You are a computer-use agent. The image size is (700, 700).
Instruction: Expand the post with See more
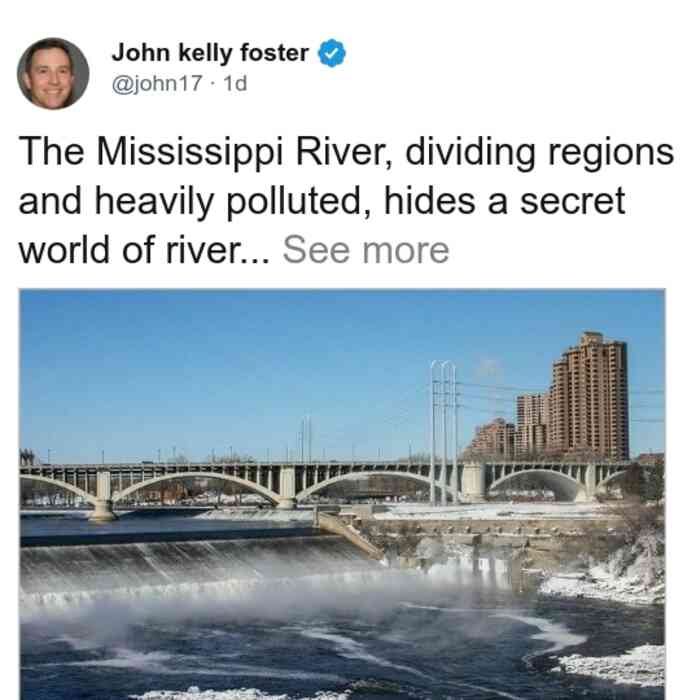pyautogui.click(x=366, y=250)
